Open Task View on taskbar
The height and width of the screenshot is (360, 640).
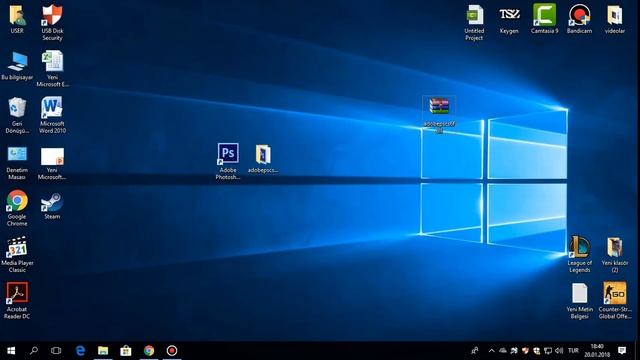56,351
